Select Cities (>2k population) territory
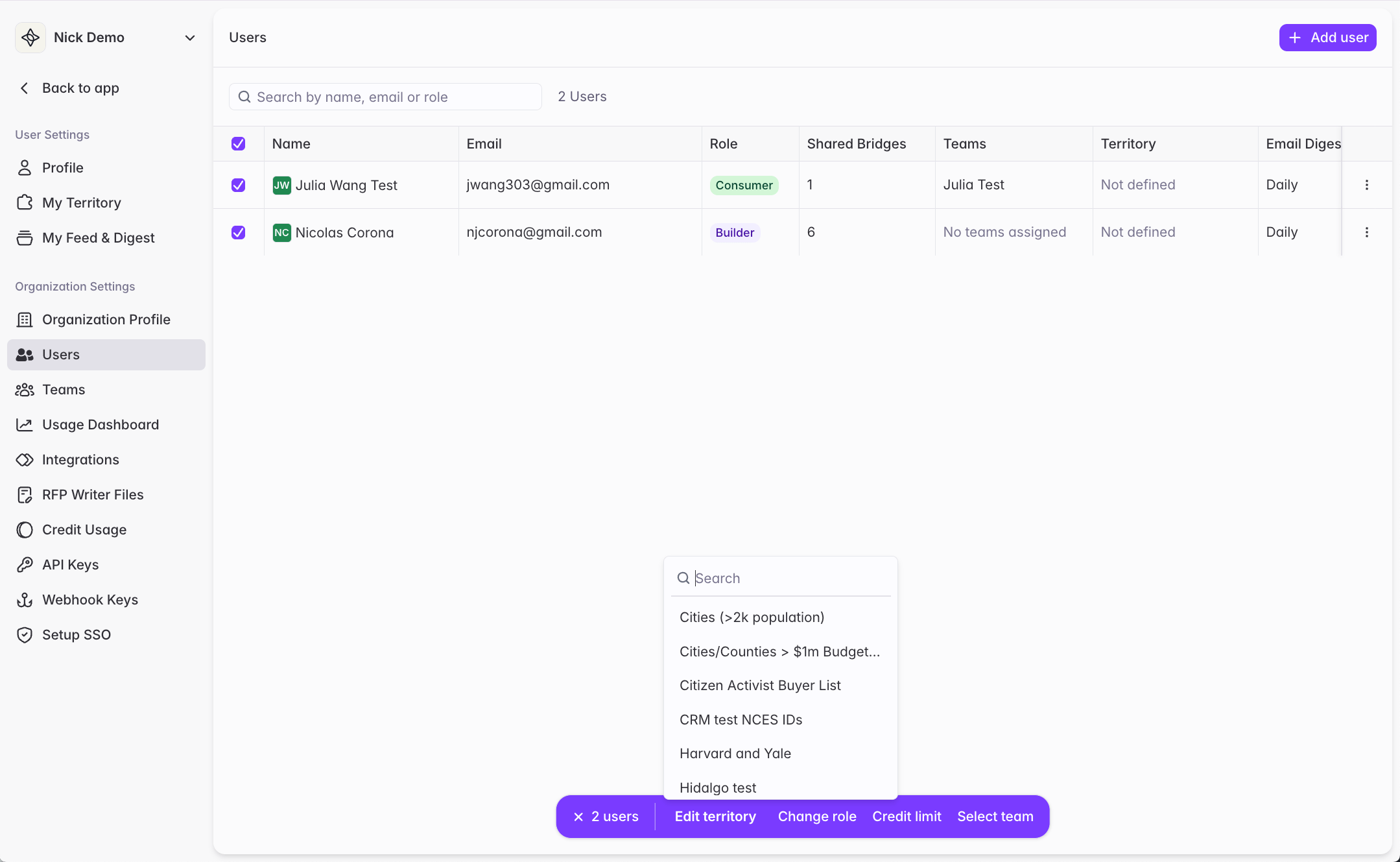 781,617
